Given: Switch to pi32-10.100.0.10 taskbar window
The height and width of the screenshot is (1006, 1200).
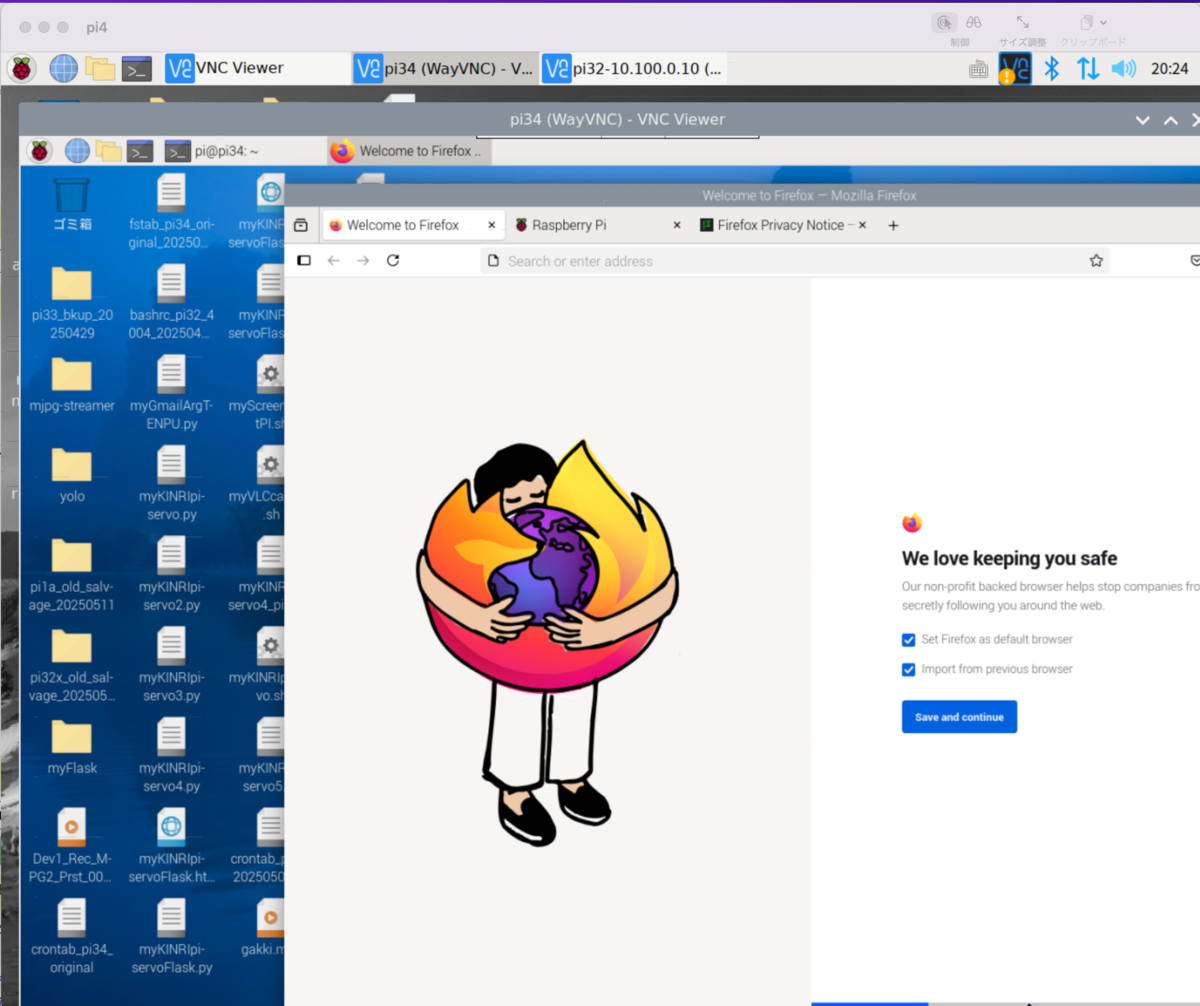Looking at the screenshot, I should 634,68.
